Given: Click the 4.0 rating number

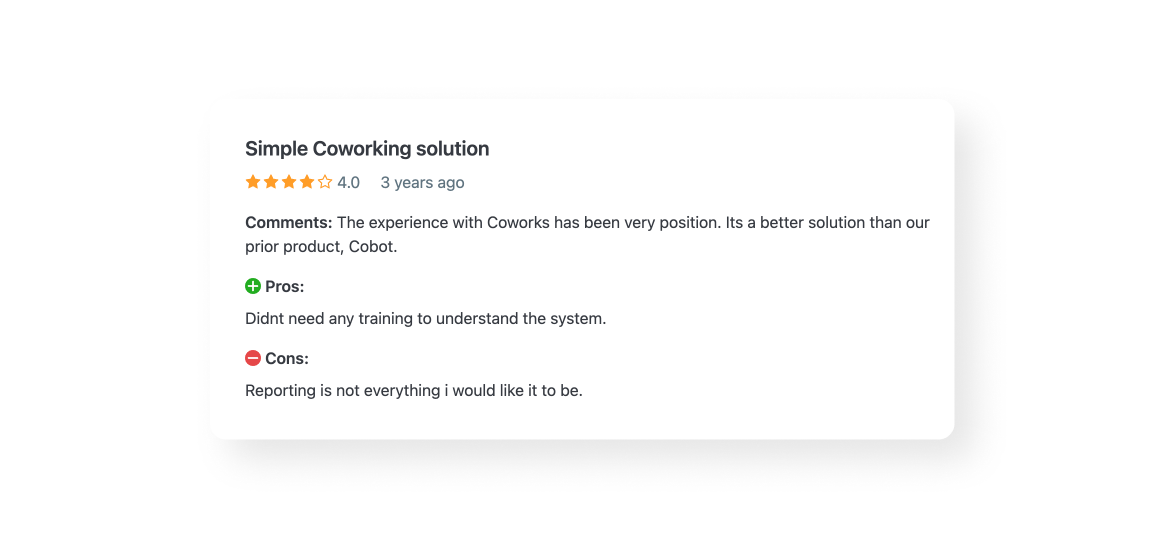Looking at the screenshot, I should (x=348, y=183).
